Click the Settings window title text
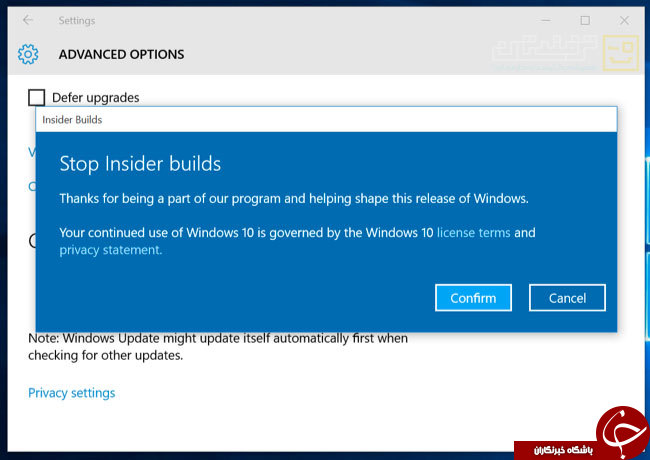The image size is (650, 460). (77, 21)
